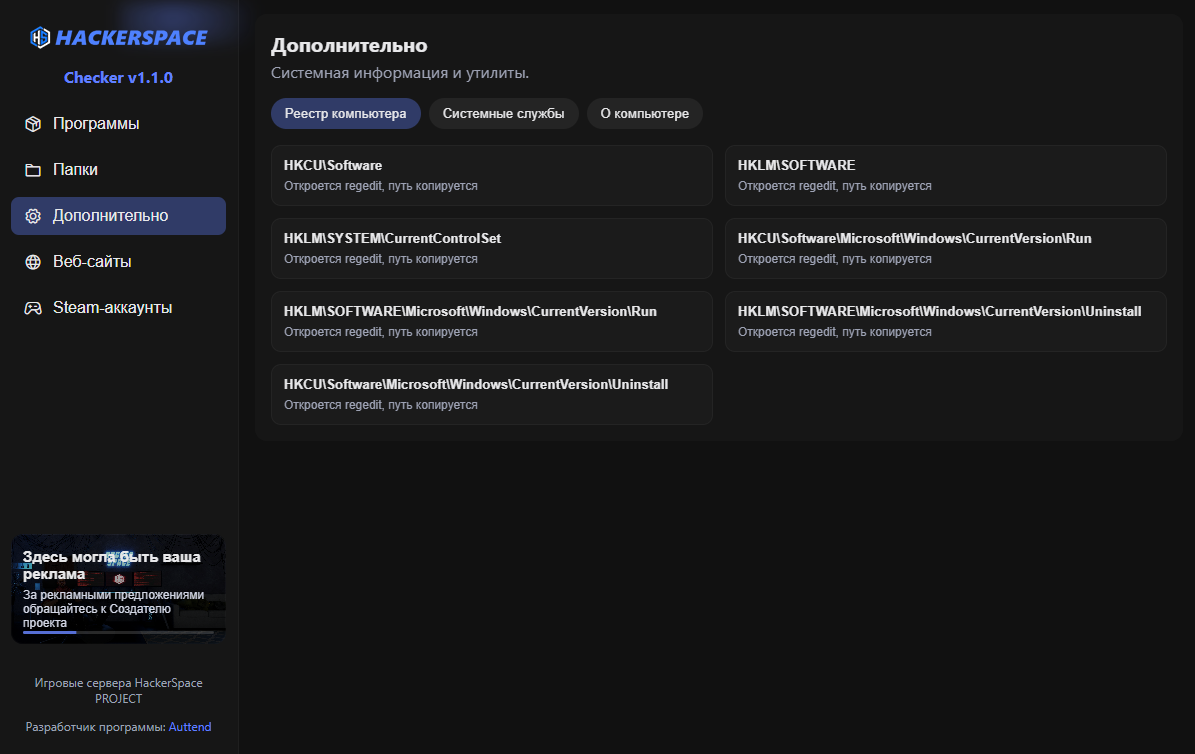Click the advertisement banner thumbnail
The image size is (1195, 754).
[118, 589]
